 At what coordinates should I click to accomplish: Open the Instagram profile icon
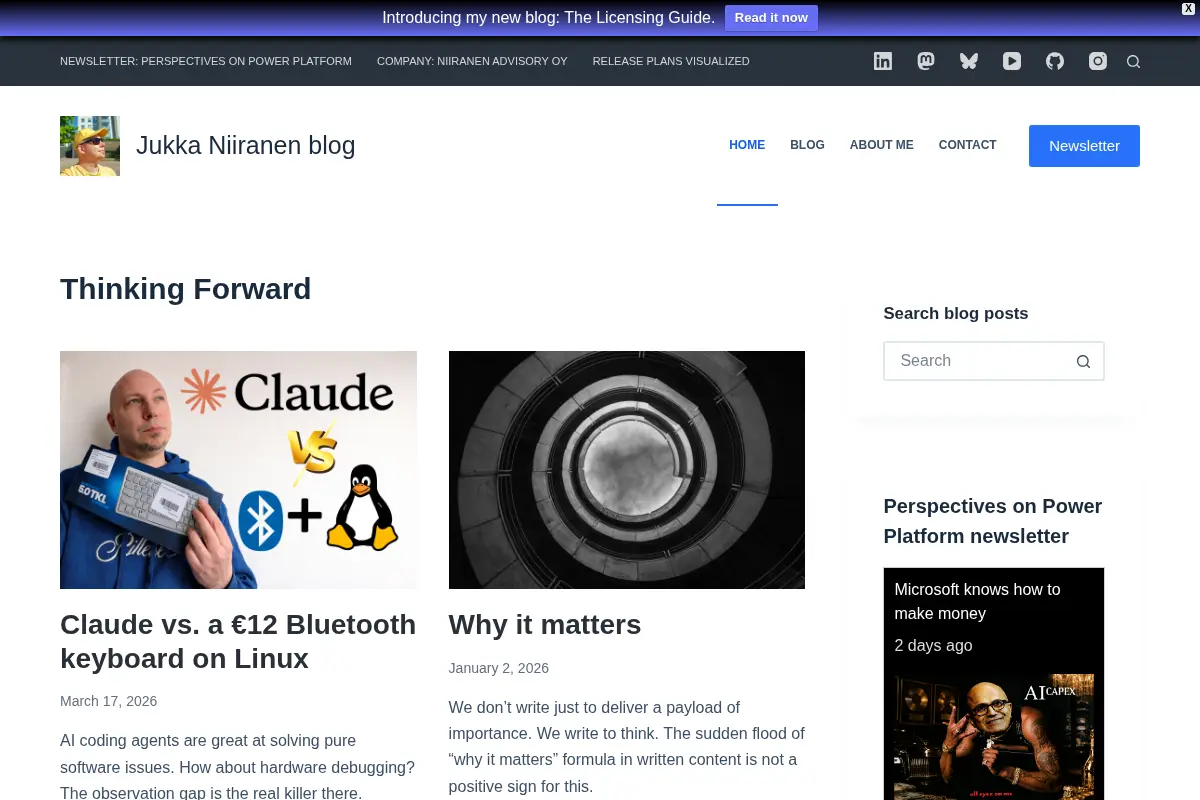click(x=1098, y=61)
